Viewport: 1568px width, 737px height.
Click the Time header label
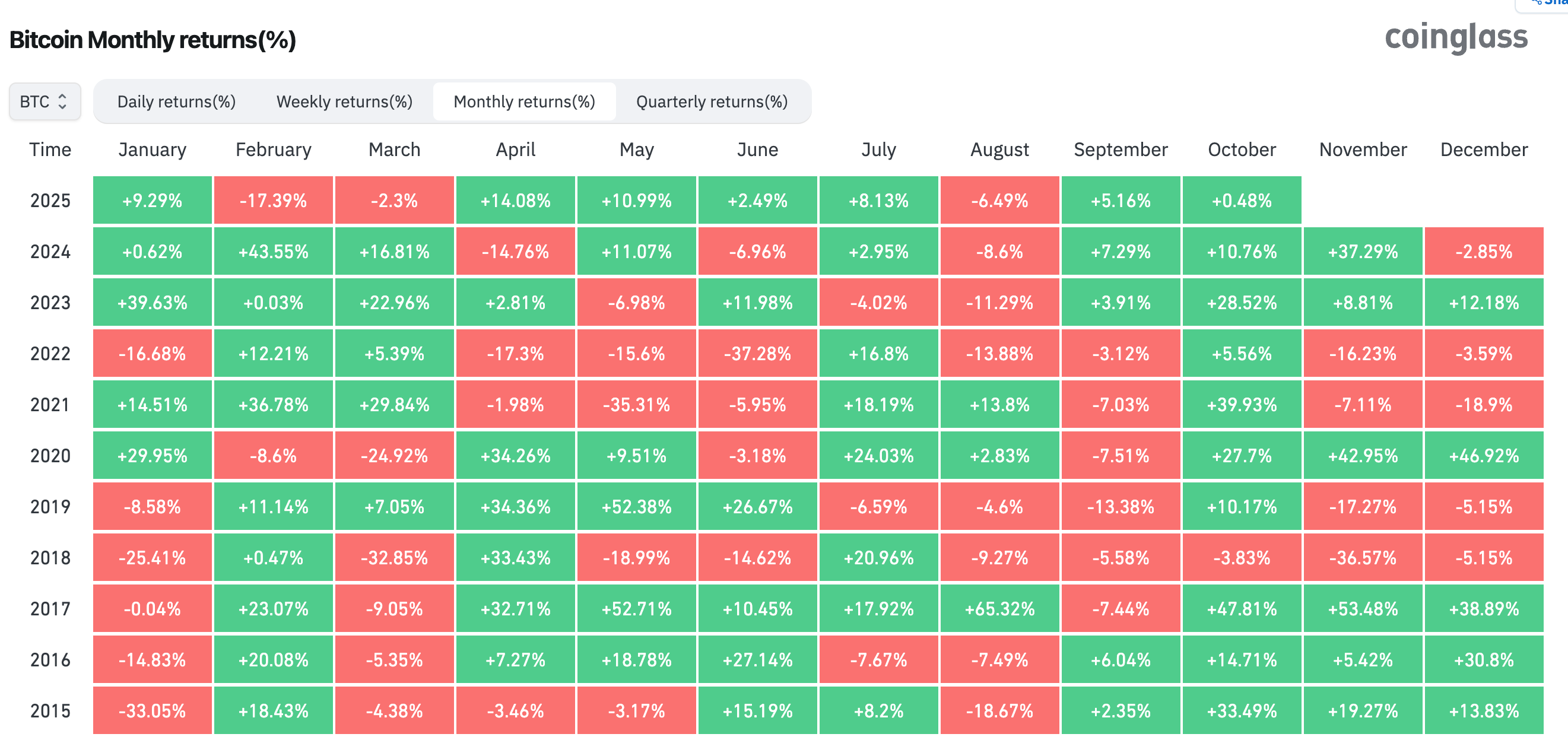pyautogui.click(x=50, y=149)
